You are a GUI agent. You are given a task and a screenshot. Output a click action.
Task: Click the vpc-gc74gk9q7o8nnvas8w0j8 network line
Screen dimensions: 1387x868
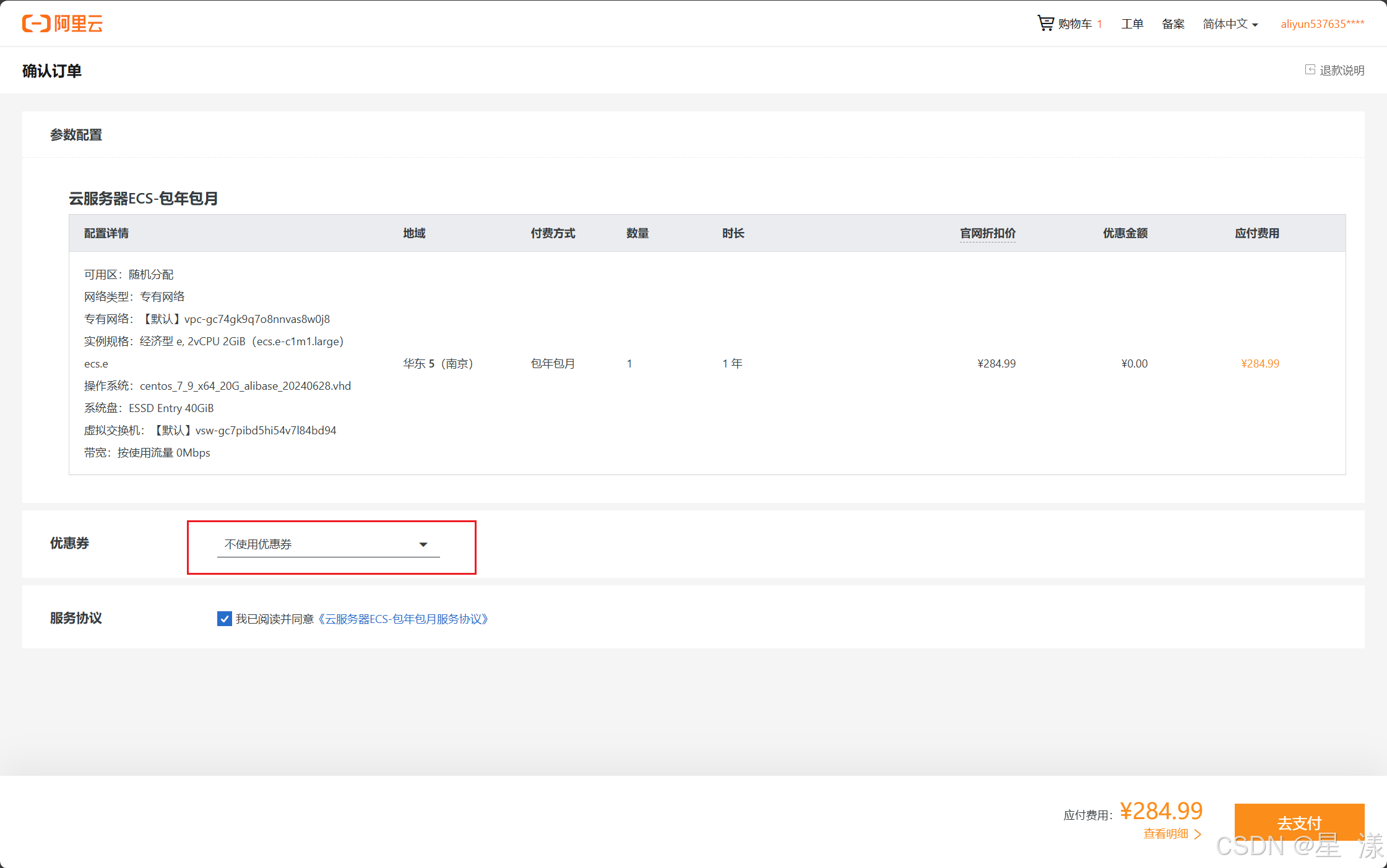click(x=207, y=319)
